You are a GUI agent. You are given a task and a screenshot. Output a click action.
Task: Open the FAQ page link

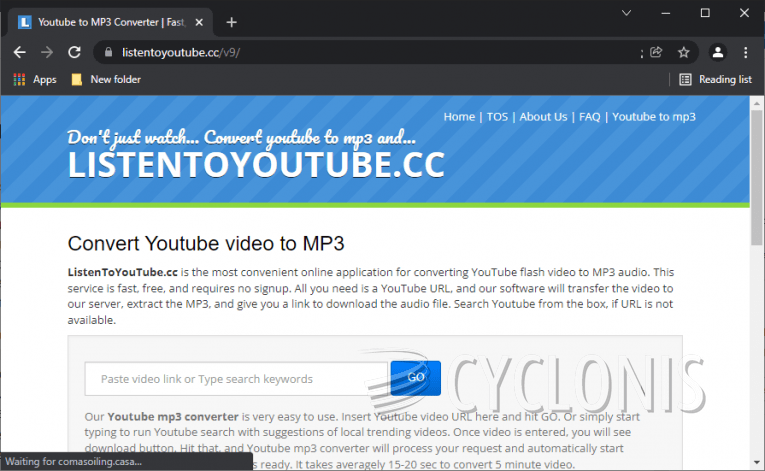pyautogui.click(x=589, y=117)
